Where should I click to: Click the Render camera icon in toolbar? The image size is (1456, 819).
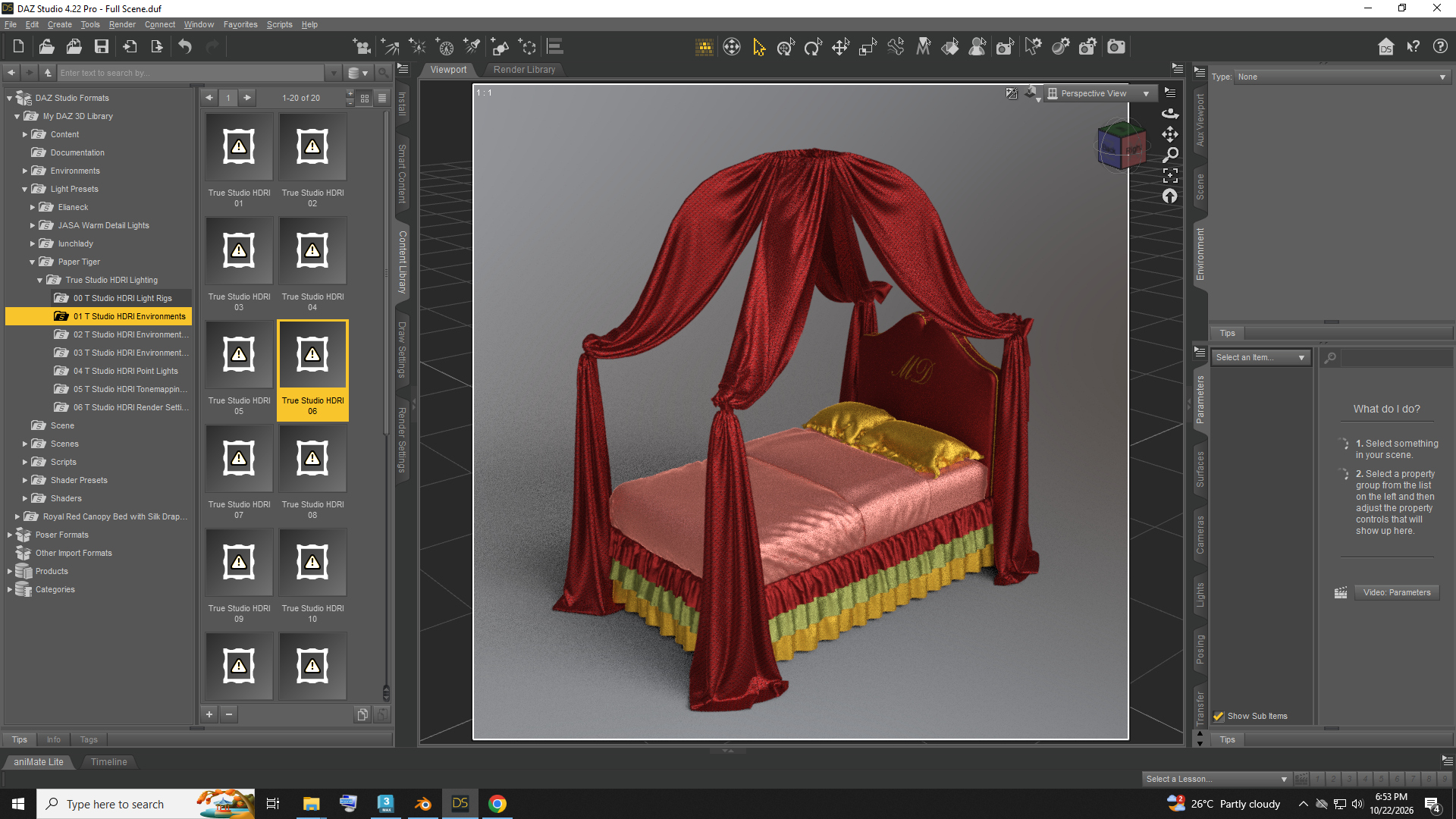click(x=1116, y=47)
